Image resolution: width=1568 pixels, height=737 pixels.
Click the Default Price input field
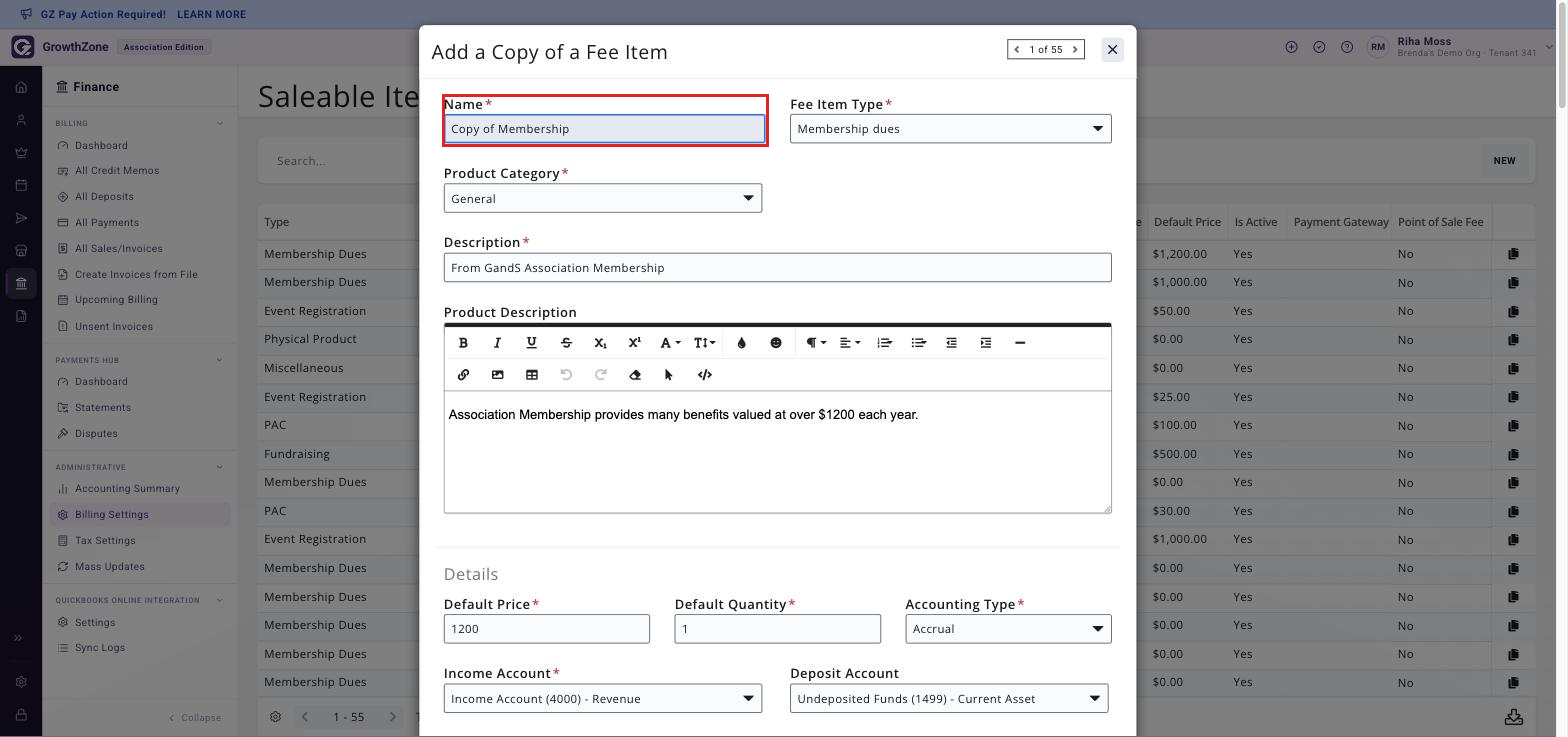pos(547,629)
